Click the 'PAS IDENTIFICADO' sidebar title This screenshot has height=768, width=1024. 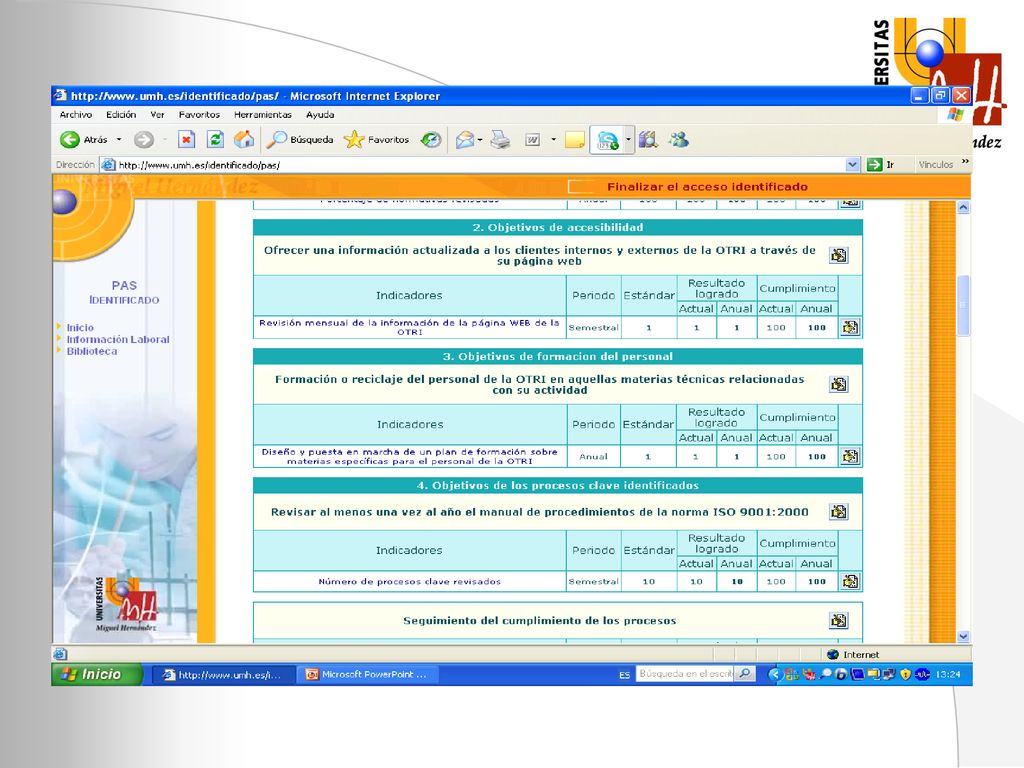[x=124, y=293]
